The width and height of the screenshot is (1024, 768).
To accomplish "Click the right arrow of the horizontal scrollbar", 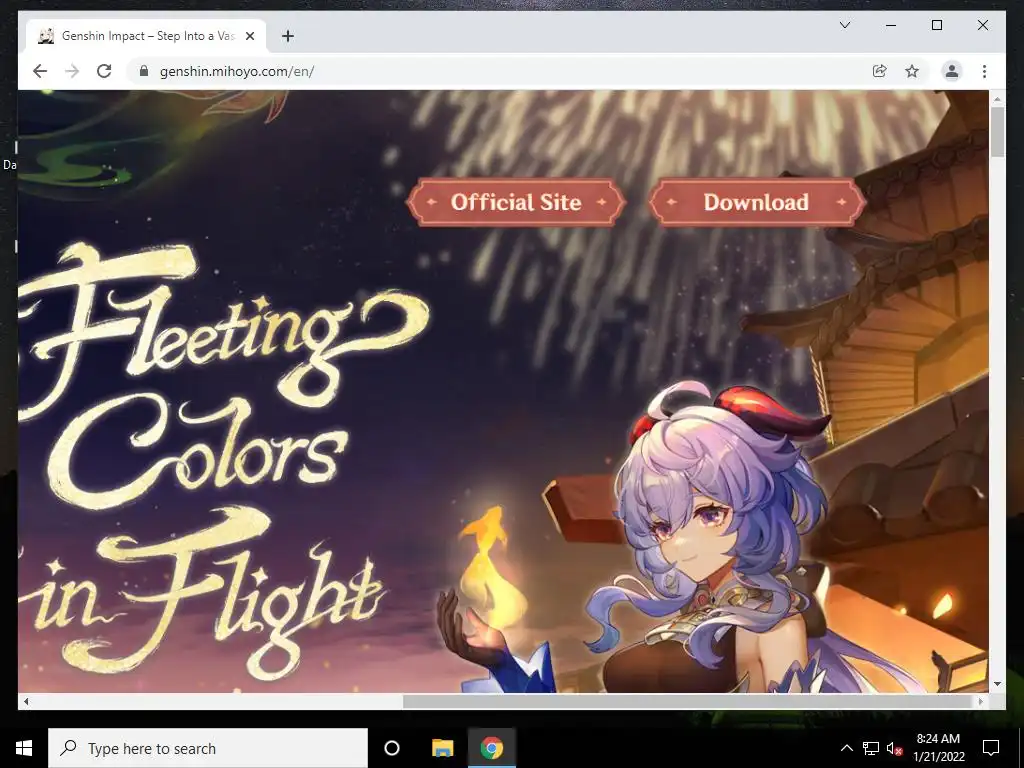I will (x=981, y=701).
